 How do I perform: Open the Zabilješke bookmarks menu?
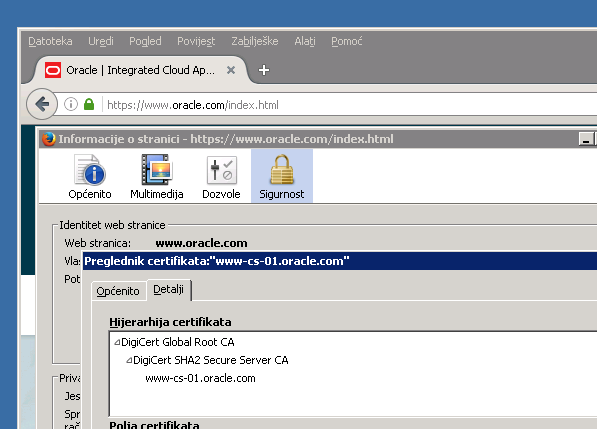click(254, 42)
